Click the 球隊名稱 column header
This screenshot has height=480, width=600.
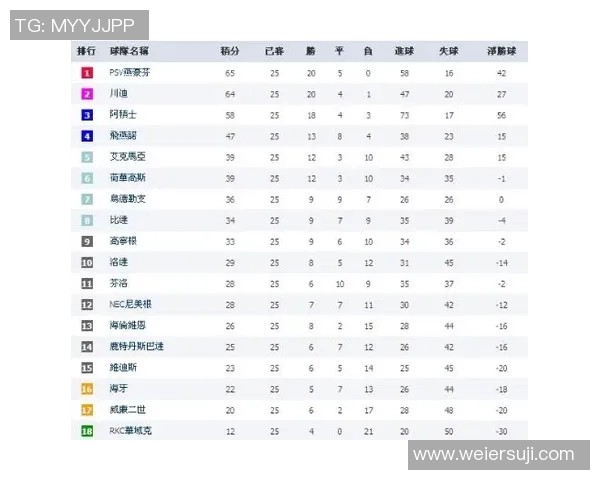130,50
